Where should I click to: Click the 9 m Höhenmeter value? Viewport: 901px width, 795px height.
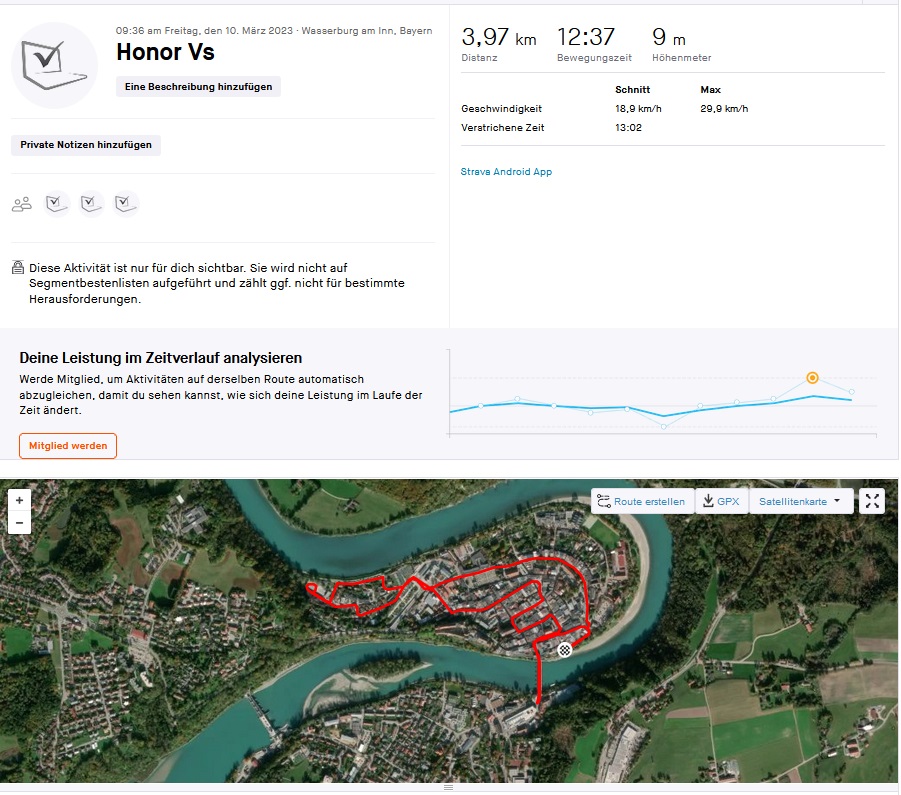click(669, 37)
